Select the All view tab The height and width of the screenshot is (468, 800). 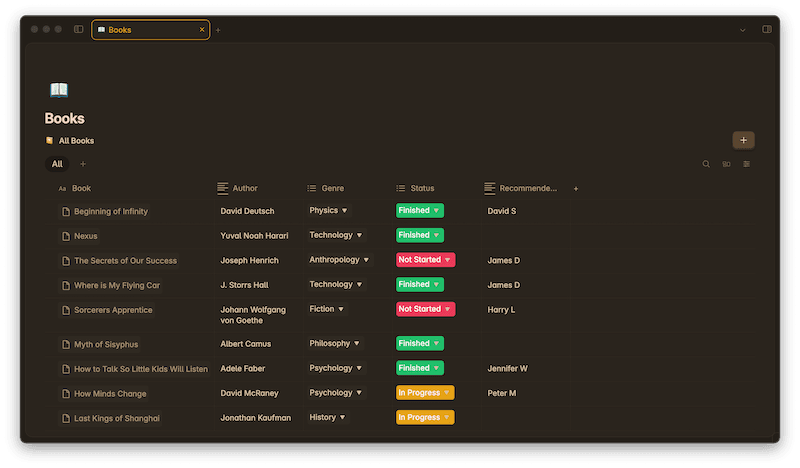(57, 164)
